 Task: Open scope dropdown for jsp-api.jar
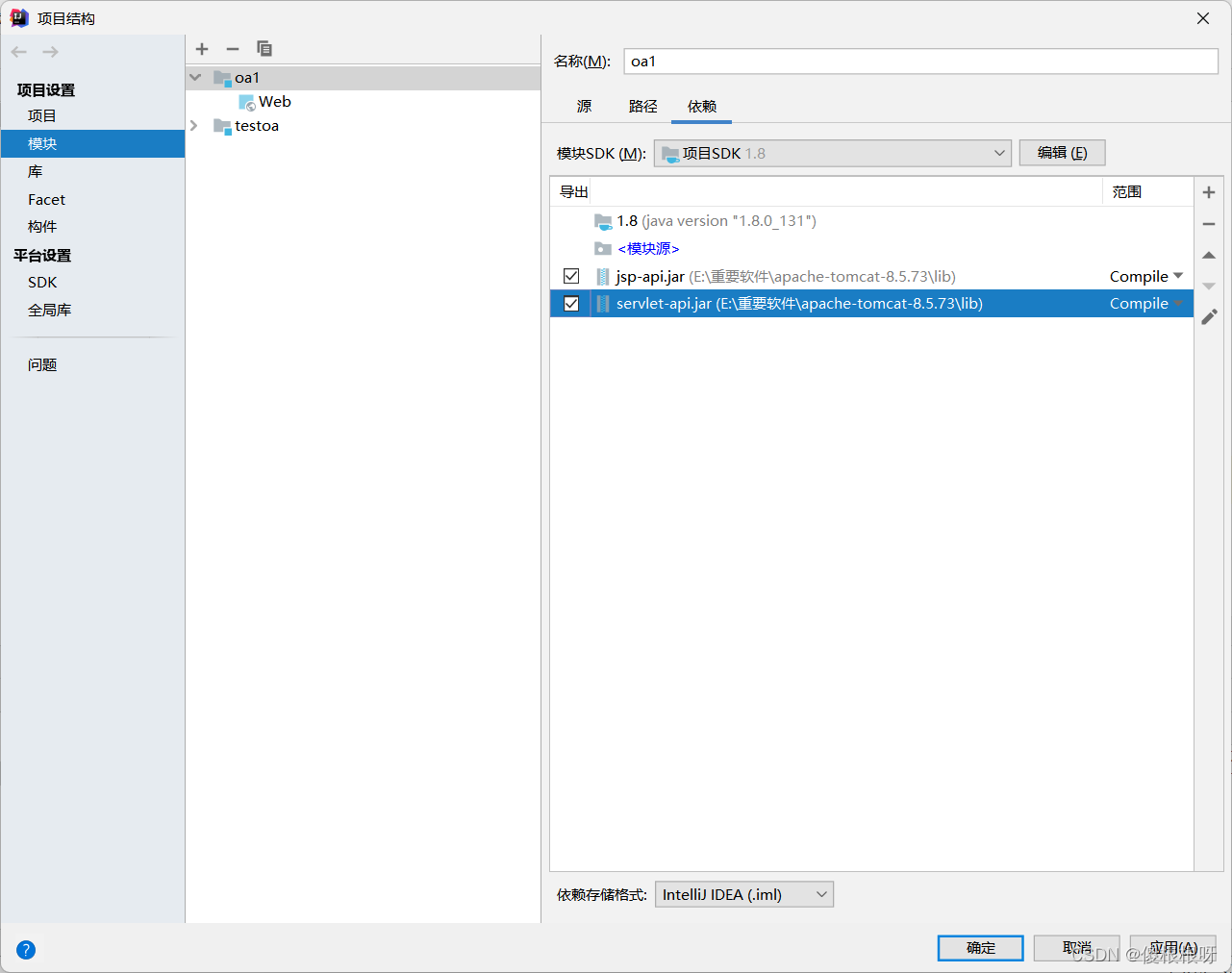(x=1178, y=276)
